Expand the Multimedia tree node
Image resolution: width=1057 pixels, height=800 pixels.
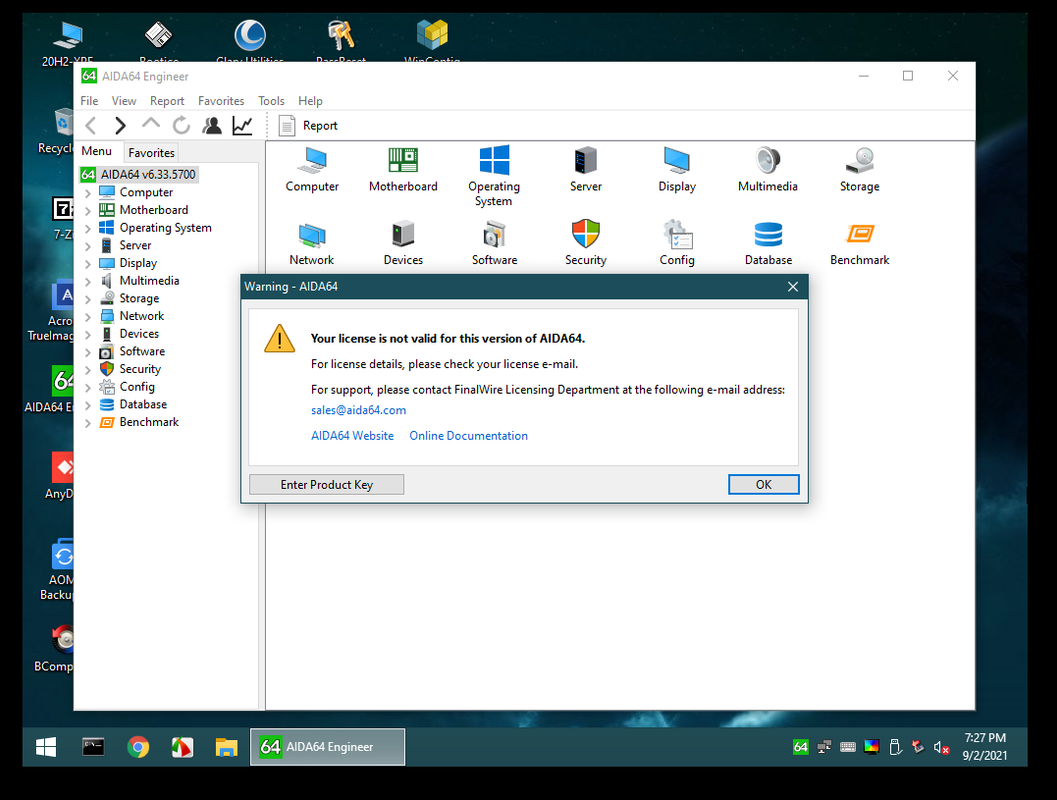(88, 281)
